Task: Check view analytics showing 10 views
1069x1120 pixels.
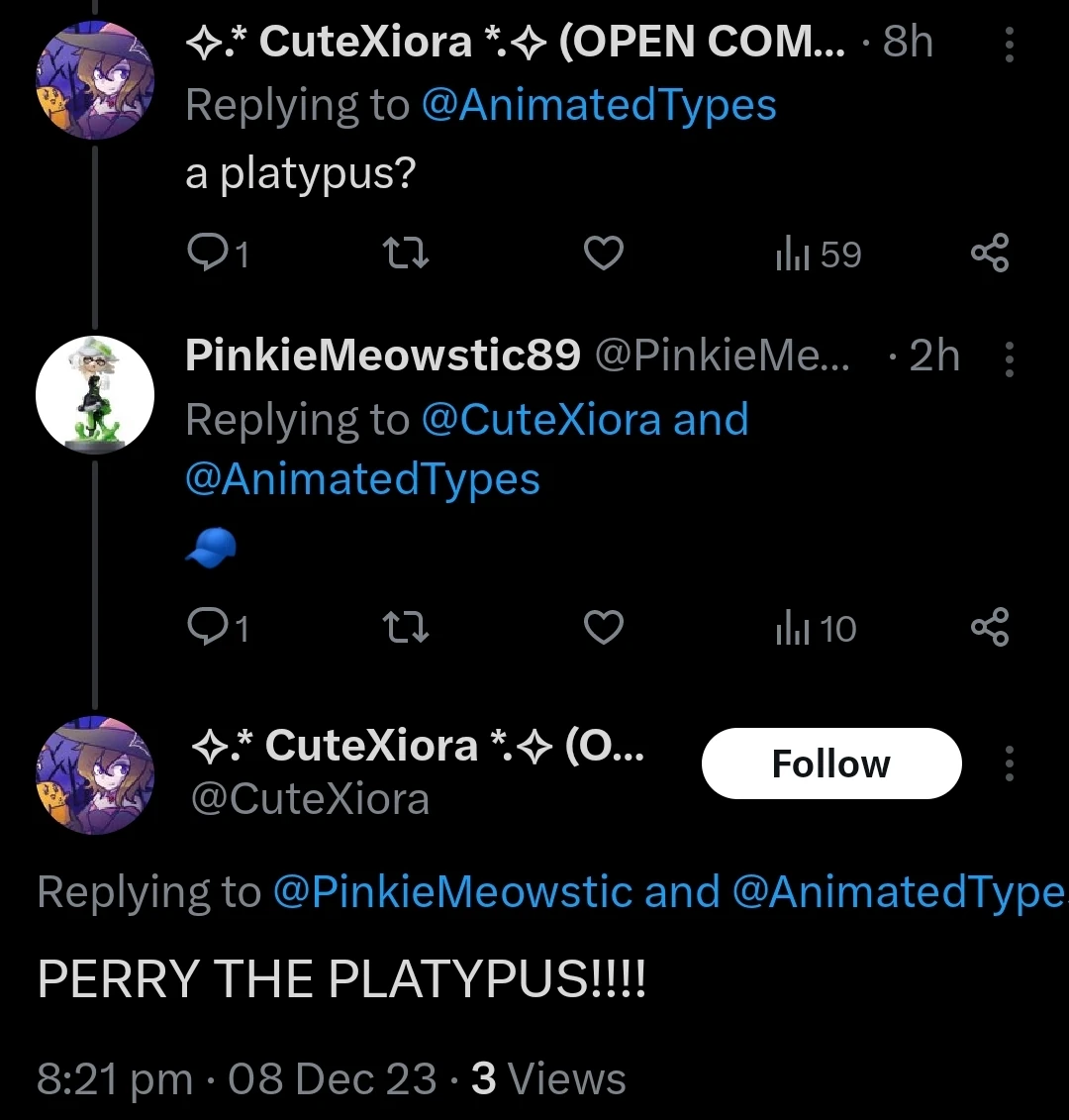Action: [812, 627]
